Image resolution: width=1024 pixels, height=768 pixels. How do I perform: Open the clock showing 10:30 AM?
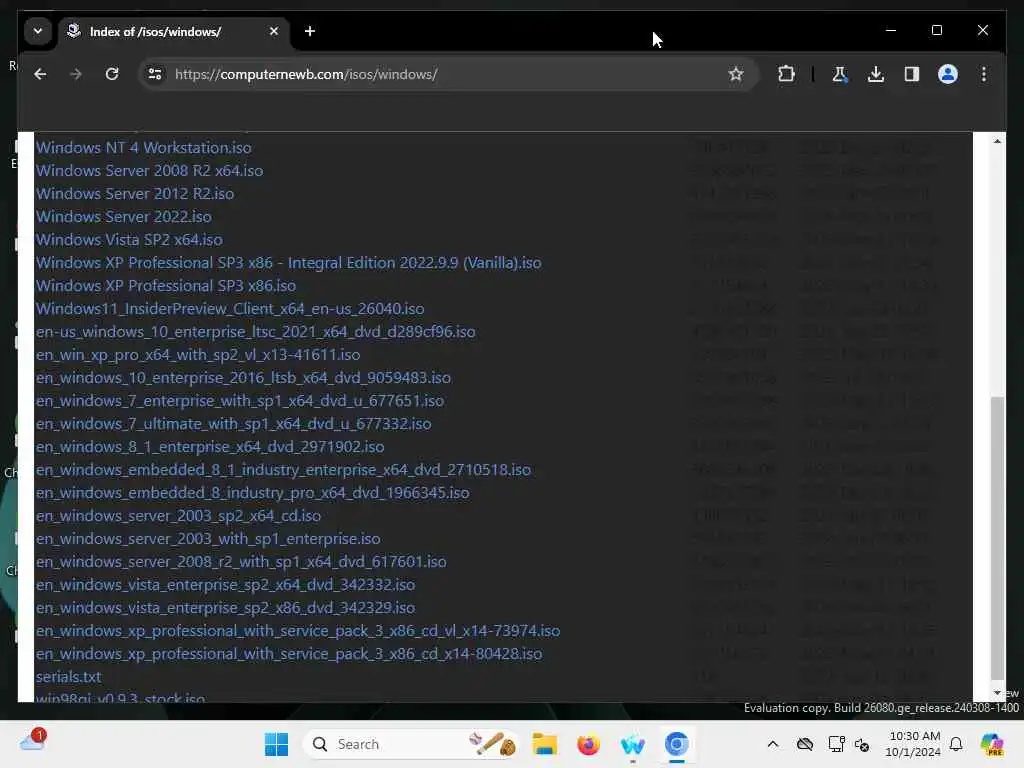914,744
